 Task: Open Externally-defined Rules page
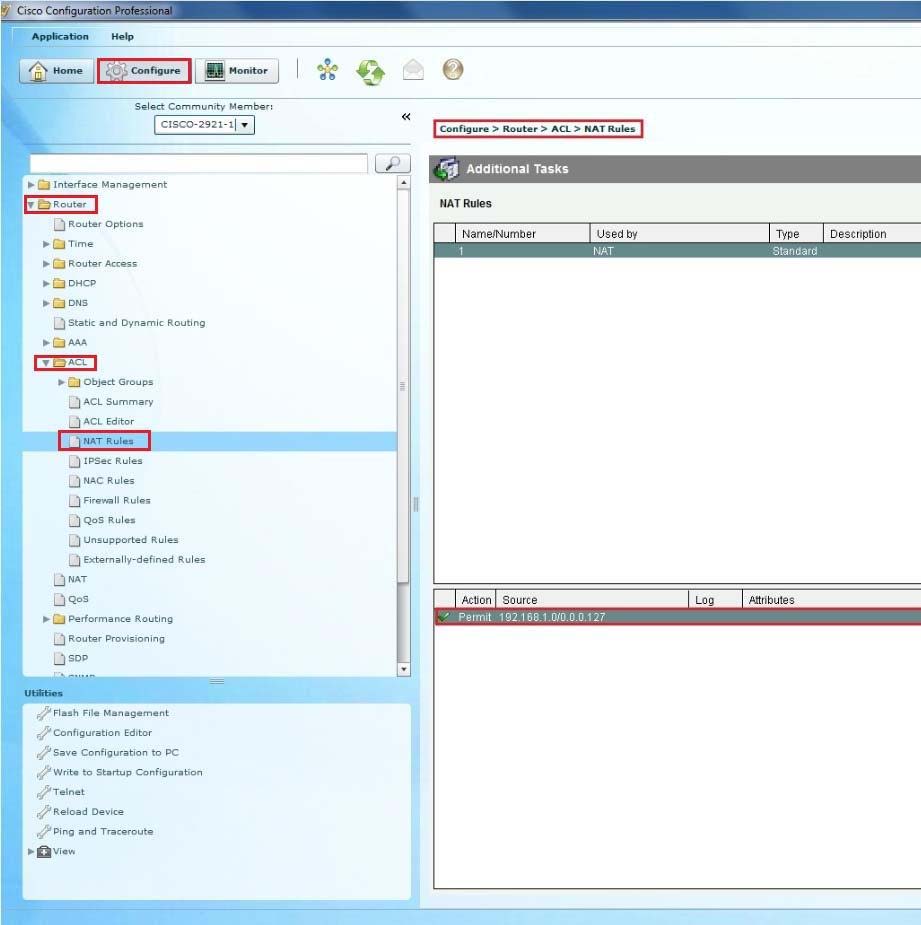coord(143,559)
